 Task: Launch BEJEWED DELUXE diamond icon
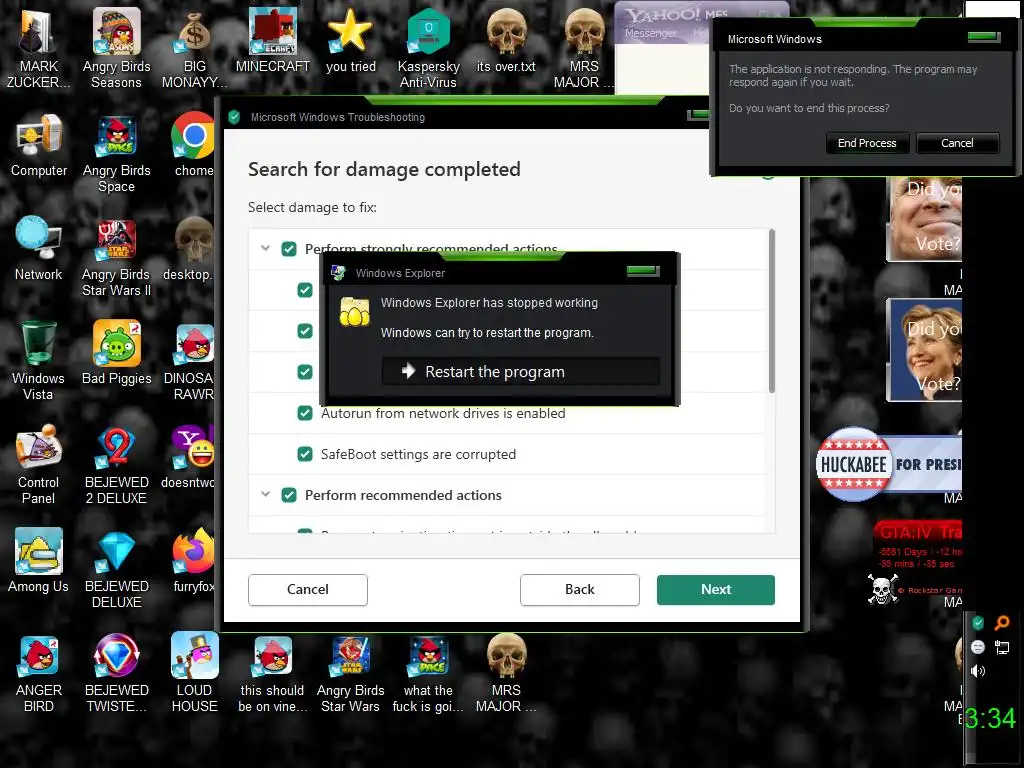(x=116, y=569)
